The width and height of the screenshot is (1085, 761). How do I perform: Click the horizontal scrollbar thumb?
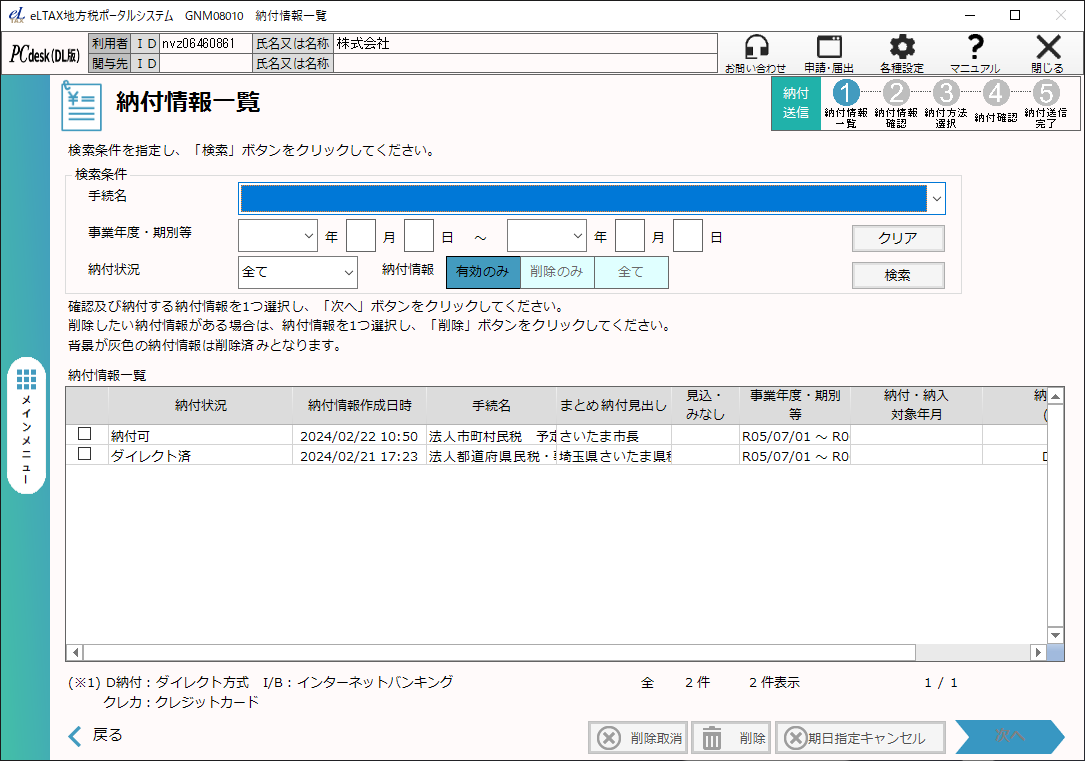[x=500, y=652]
